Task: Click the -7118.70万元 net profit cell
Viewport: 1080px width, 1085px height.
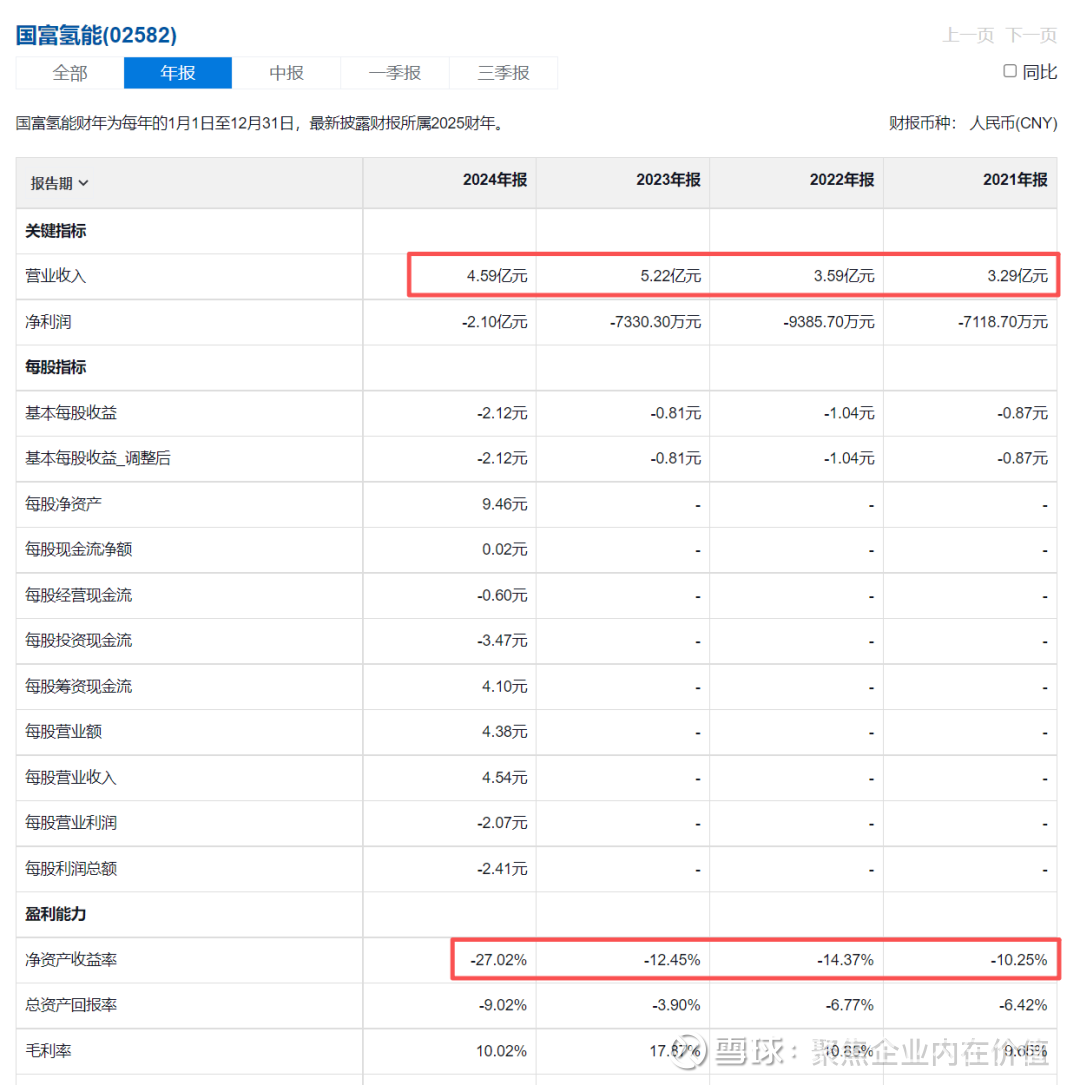Action: click(x=1003, y=322)
